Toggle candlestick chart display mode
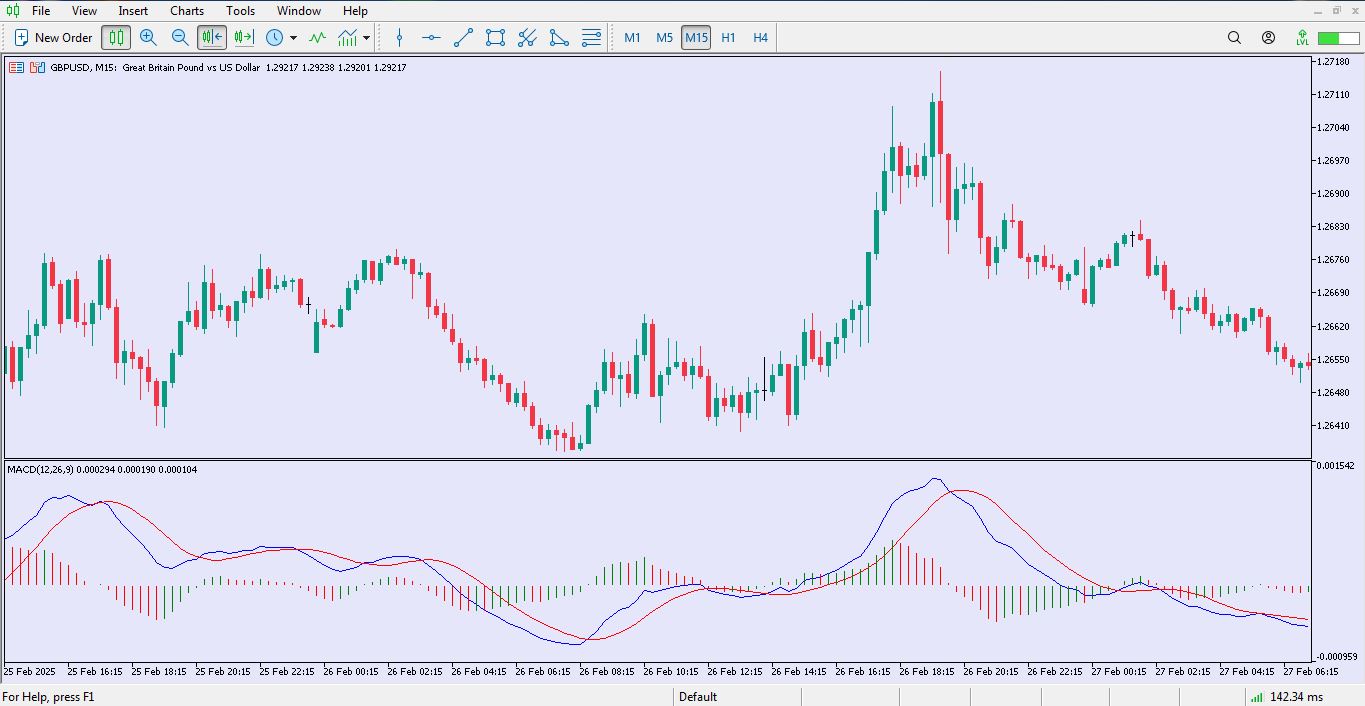Screen dimensions: 1365x706 point(116,38)
